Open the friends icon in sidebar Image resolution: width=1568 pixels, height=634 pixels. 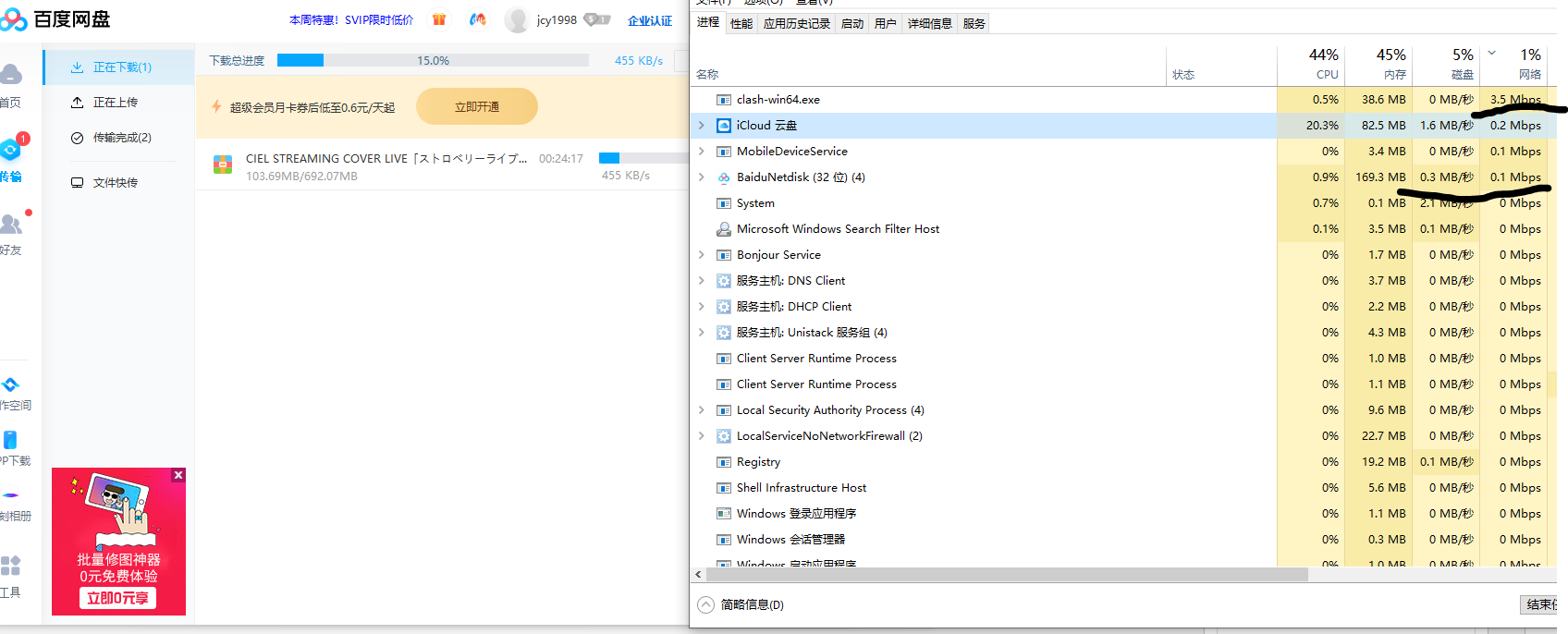[10, 224]
